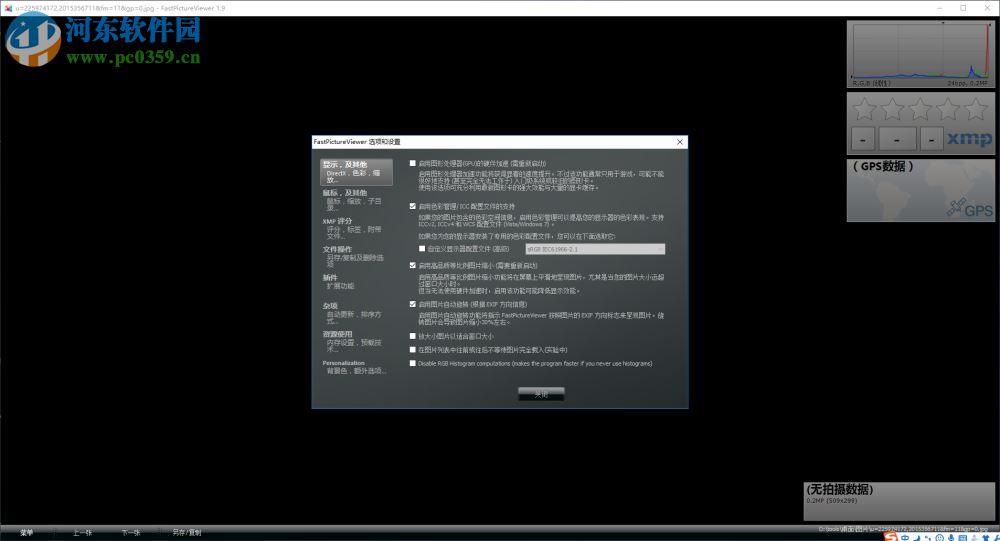Image resolution: width=1000 pixels, height=541 pixels.
Task: Click the GPS satellite icon
Action: point(955,206)
